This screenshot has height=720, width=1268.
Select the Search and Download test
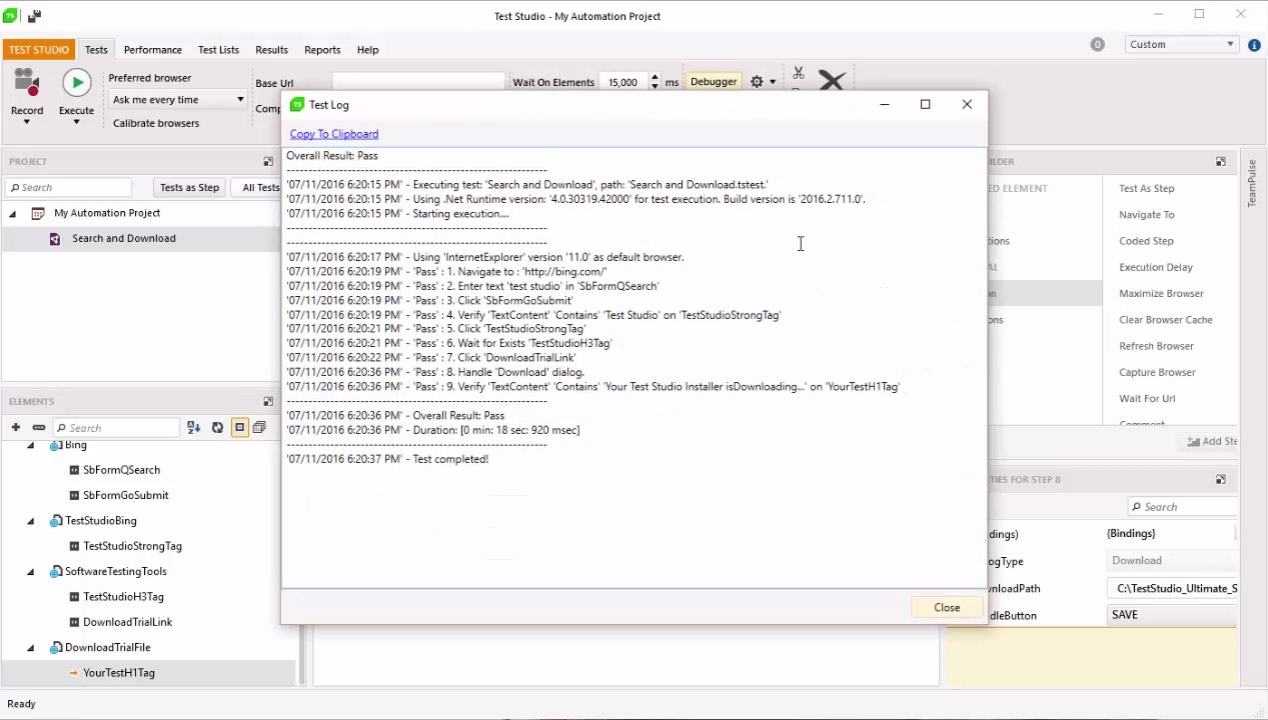pos(124,238)
